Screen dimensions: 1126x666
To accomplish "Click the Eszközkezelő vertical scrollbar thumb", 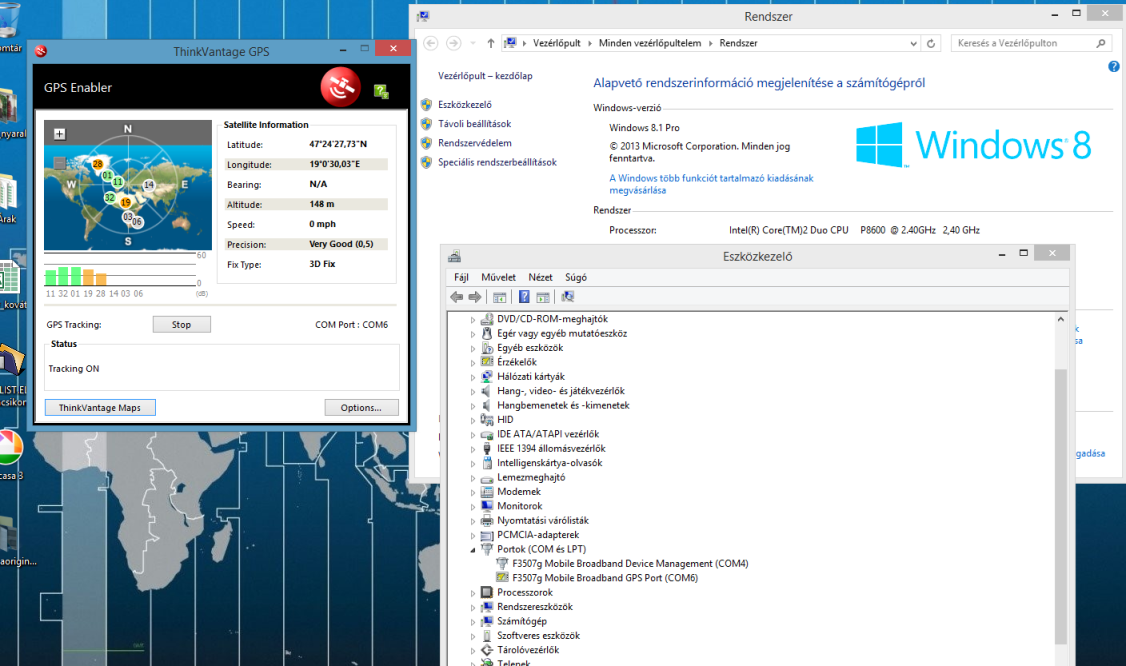I will [1061, 507].
